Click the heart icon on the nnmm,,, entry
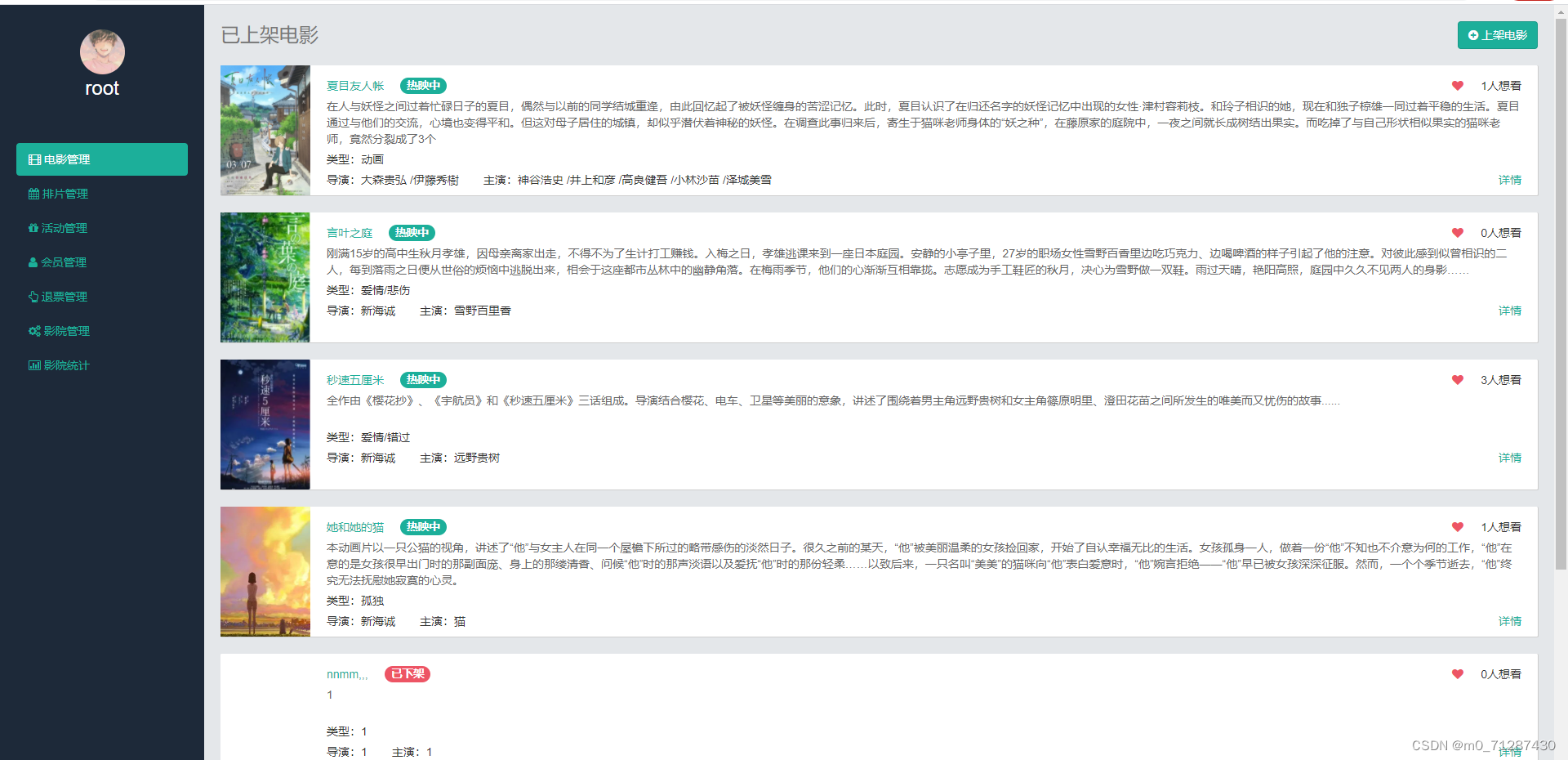This screenshot has height=760, width=1568. coord(1458,674)
